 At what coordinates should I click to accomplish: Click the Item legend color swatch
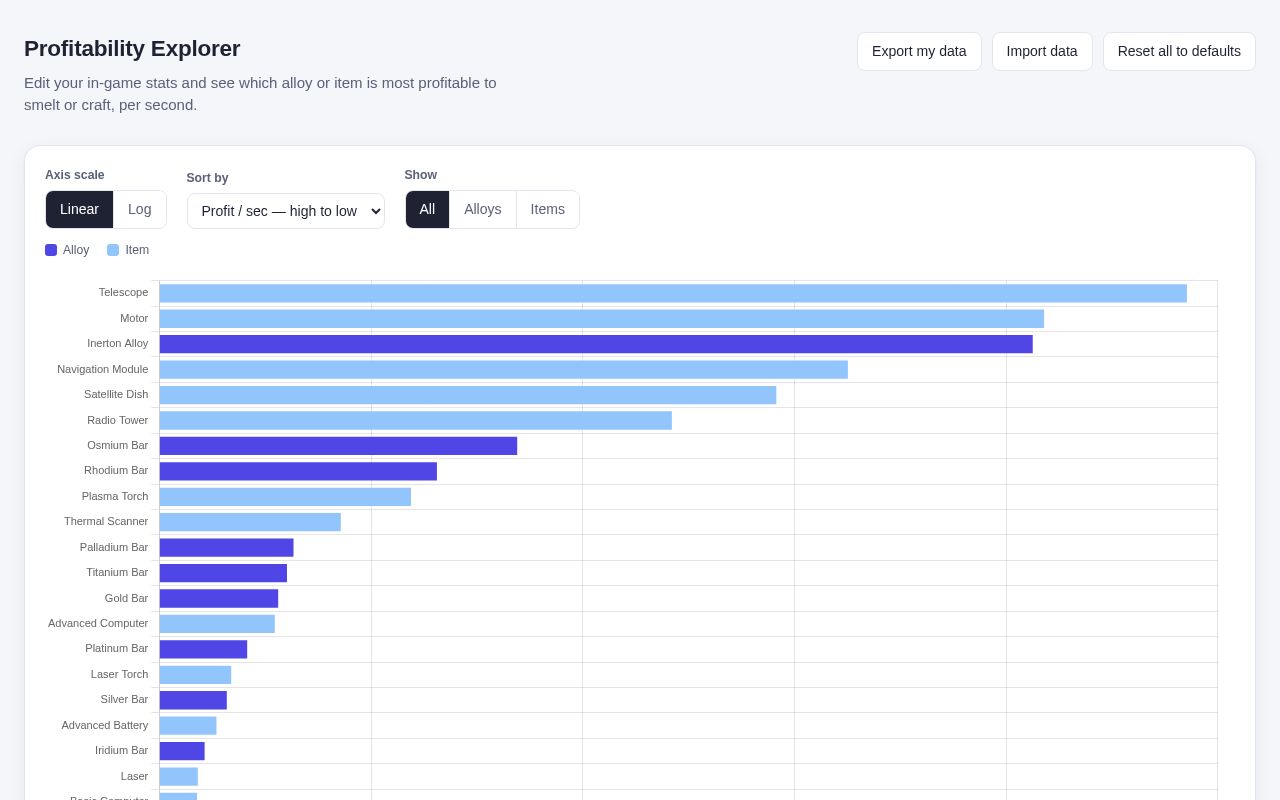(x=113, y=250)
